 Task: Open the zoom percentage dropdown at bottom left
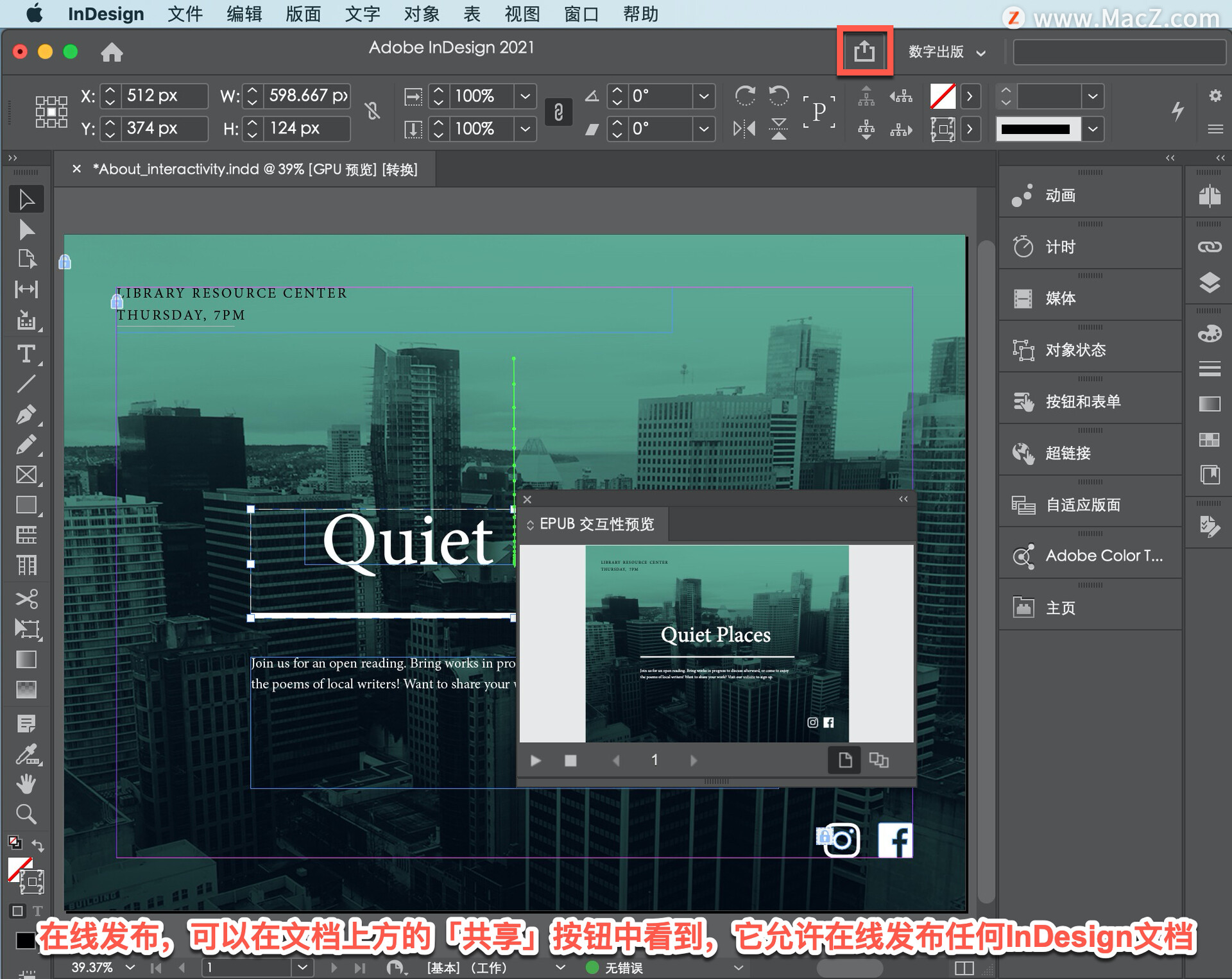130,967
